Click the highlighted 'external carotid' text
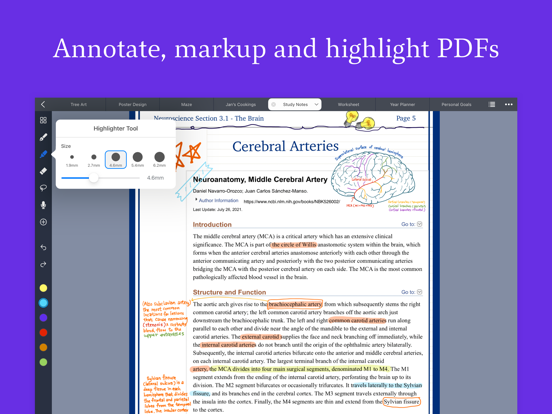 tap(261, 337)
